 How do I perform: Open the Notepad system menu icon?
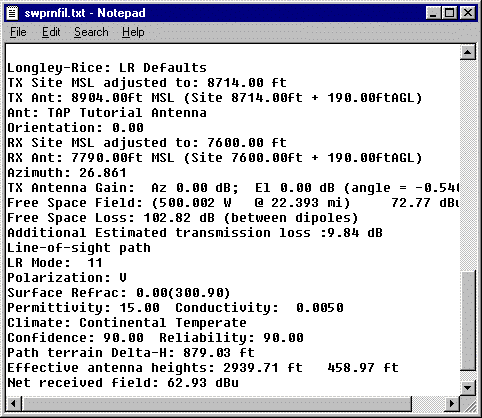(12, 13)
